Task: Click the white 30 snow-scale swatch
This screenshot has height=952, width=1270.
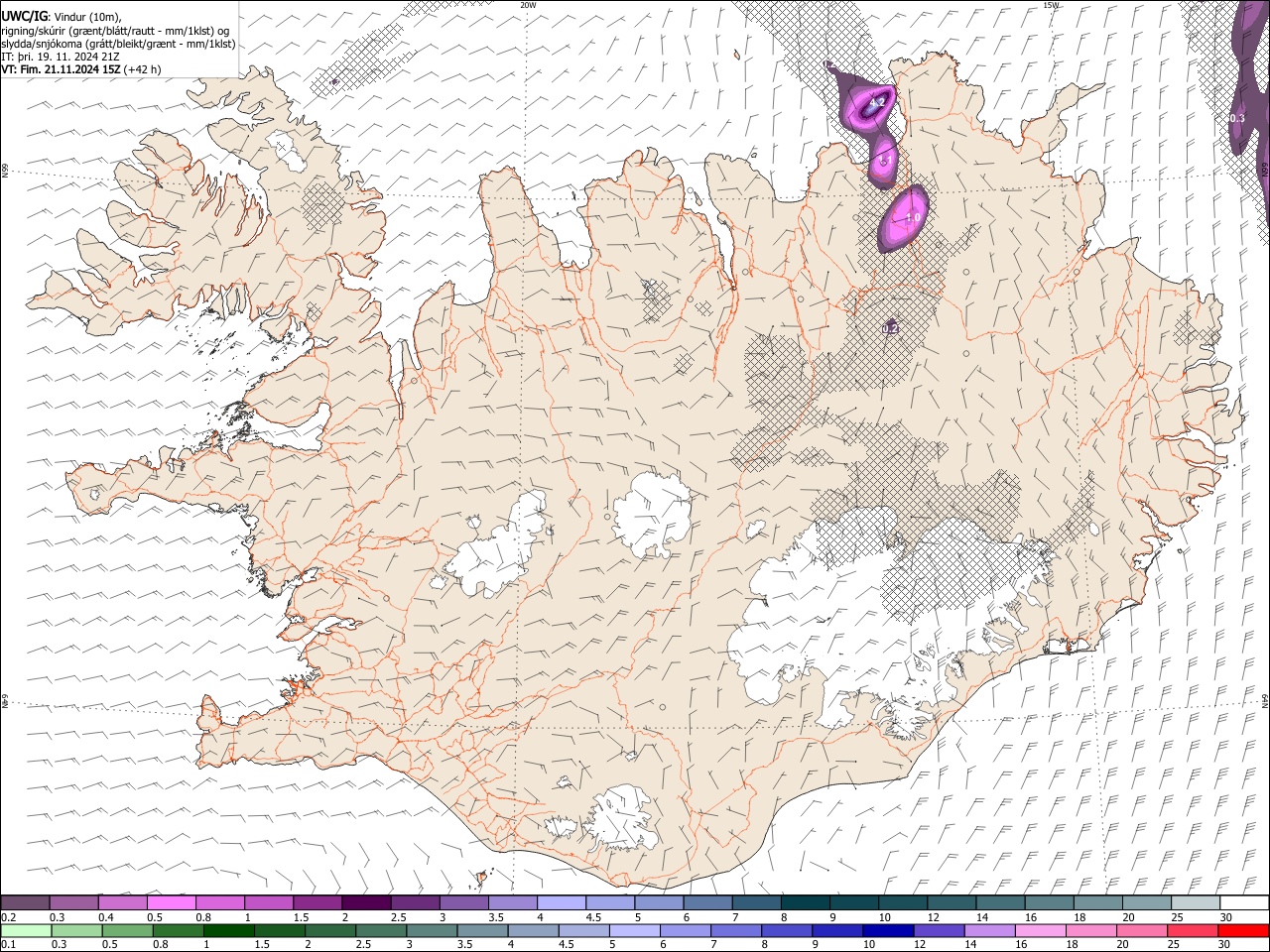Action: tap(1244, 903)
